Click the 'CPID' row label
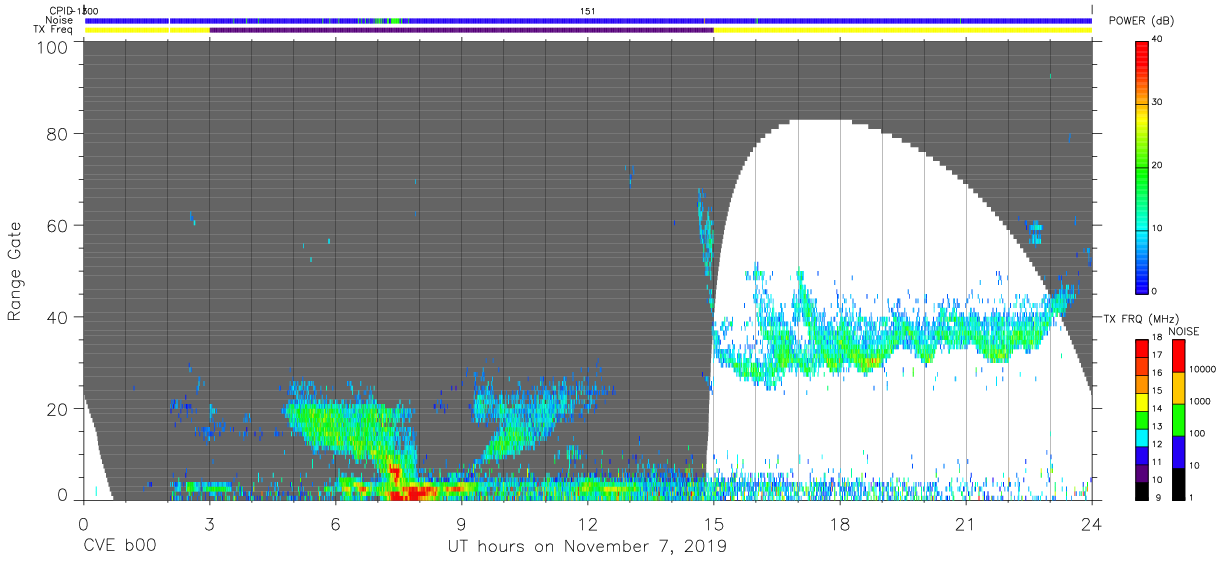 [62, 10]
